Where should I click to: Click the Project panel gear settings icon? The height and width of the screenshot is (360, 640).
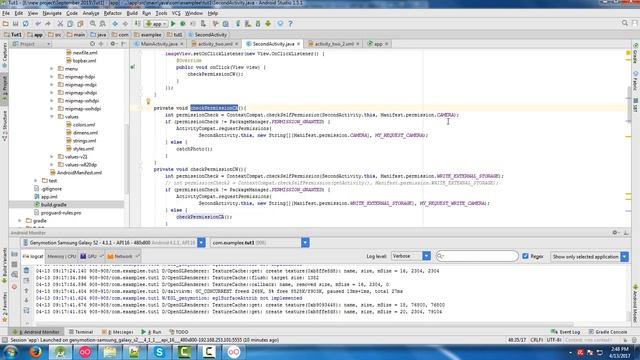pos(113,44)
